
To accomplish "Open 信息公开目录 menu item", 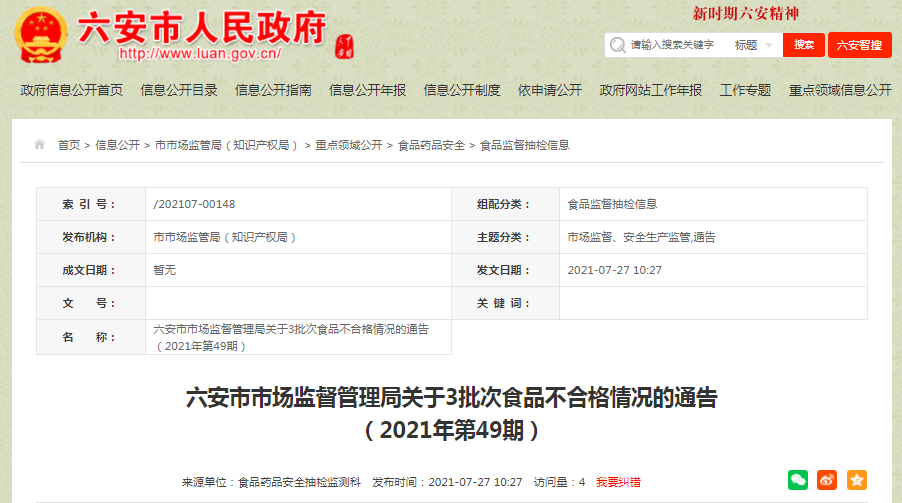I will click(179, 90).
